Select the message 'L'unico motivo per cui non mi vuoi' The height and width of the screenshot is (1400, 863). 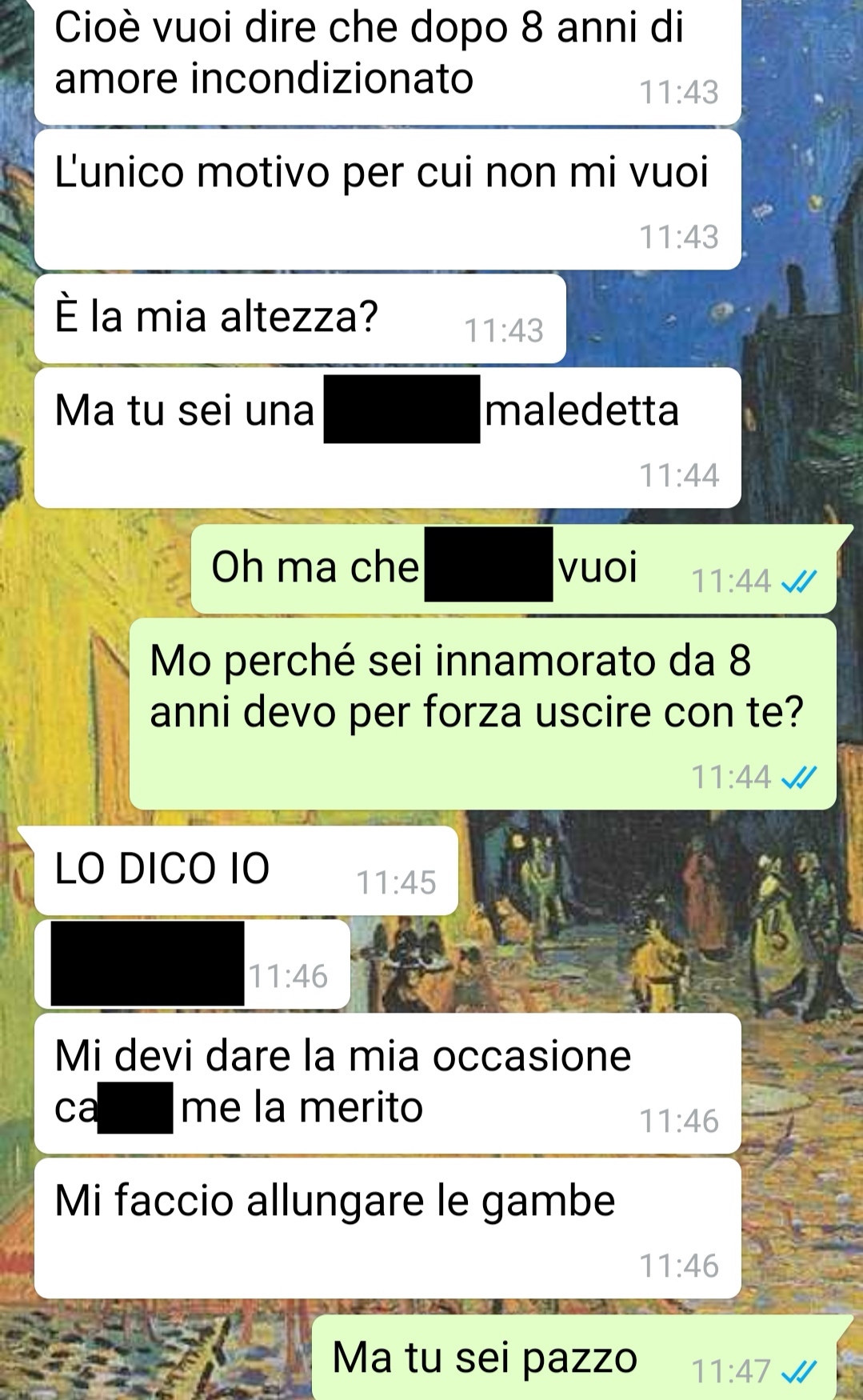point(388,200)
